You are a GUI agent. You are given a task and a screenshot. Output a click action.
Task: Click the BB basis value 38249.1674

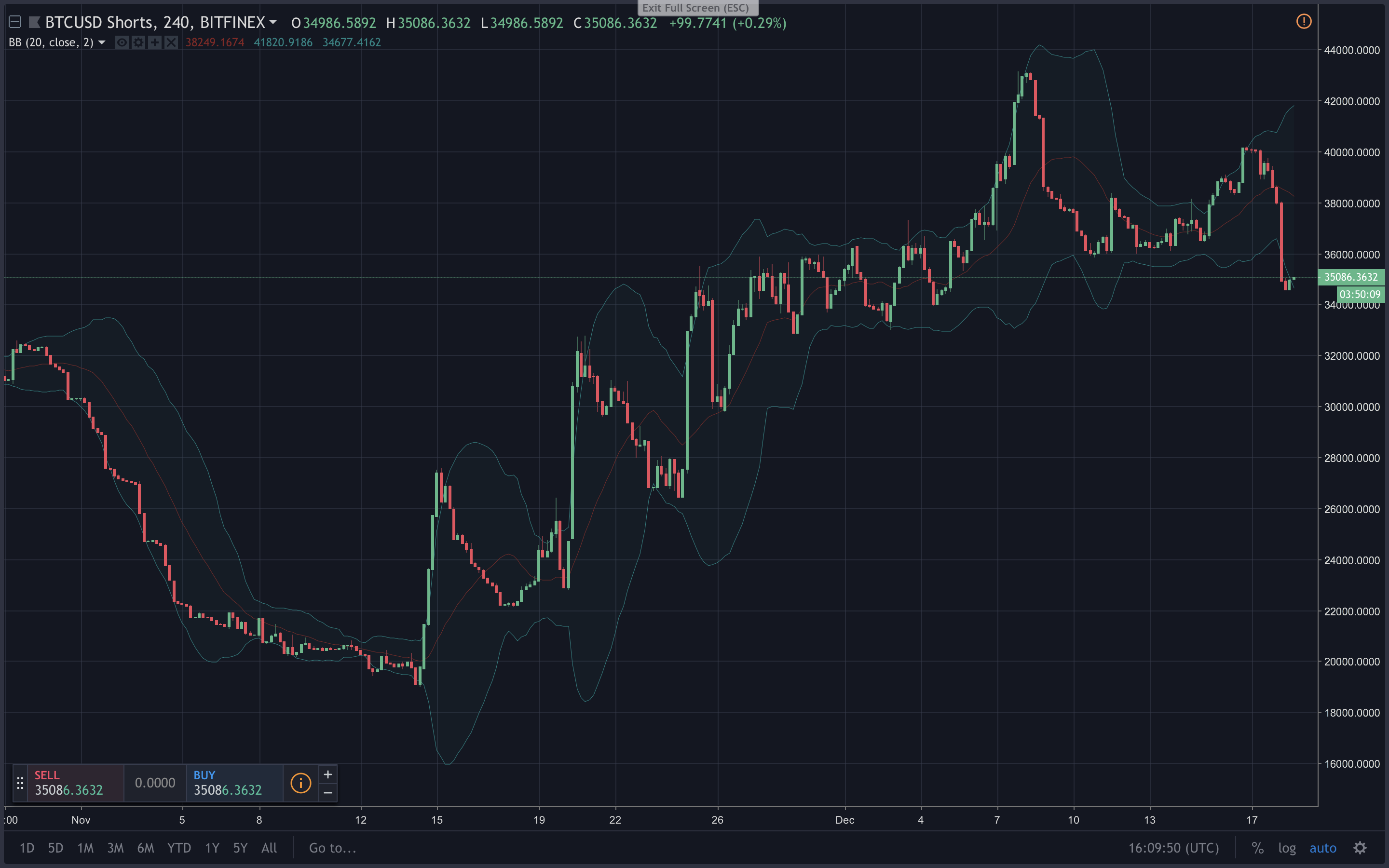pos(215,42)
